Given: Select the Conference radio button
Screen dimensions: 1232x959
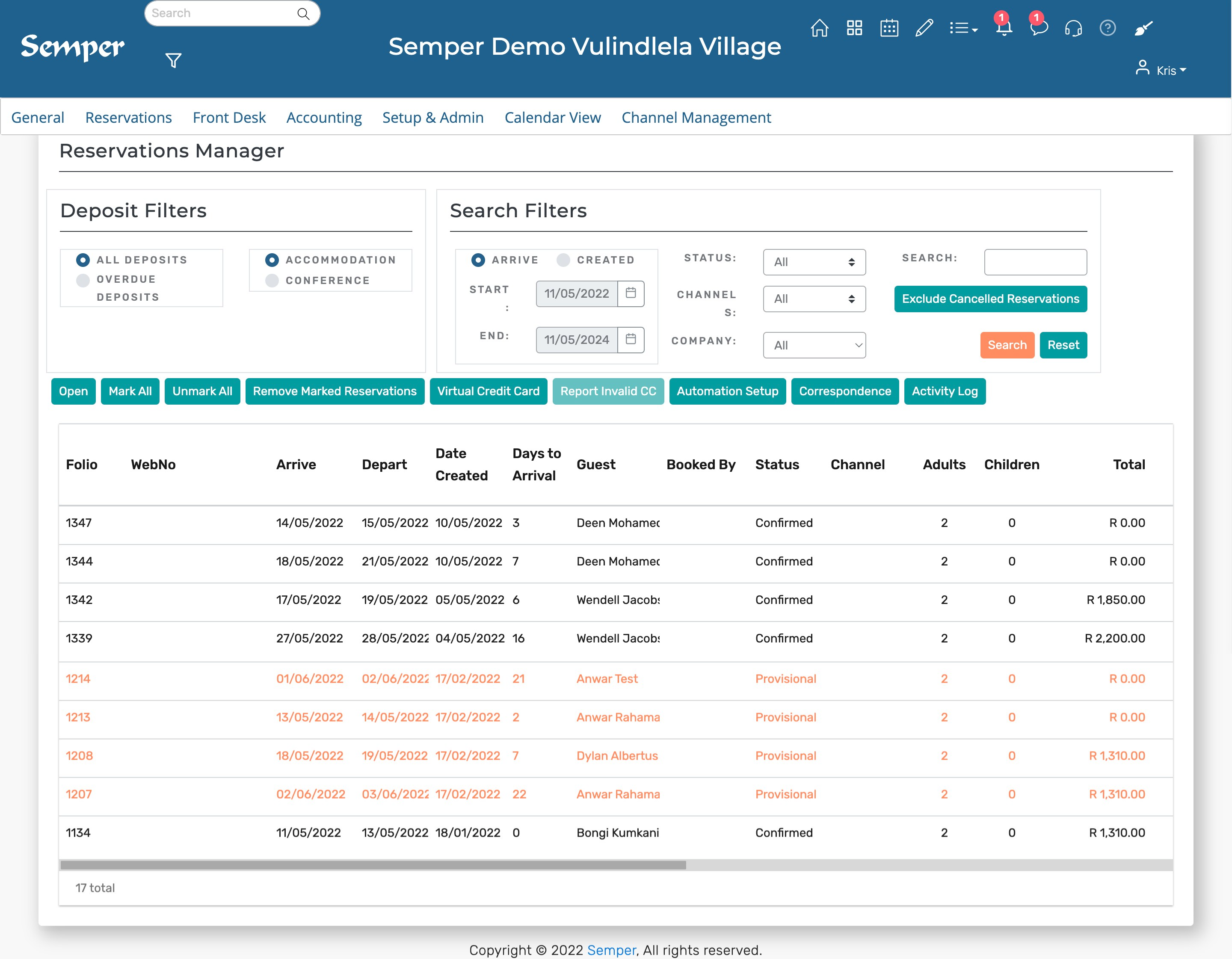Looking at the screenshot, I should coord(272,280).
